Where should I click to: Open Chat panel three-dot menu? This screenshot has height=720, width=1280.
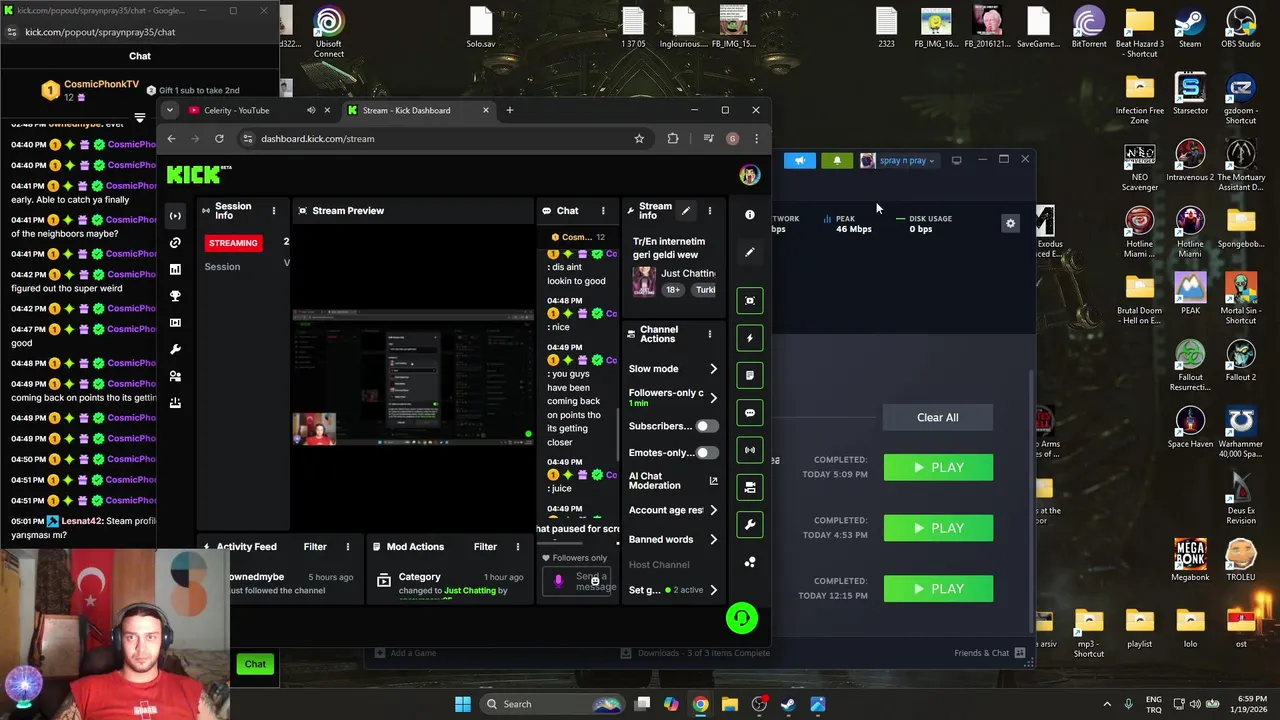coord(603,211)
